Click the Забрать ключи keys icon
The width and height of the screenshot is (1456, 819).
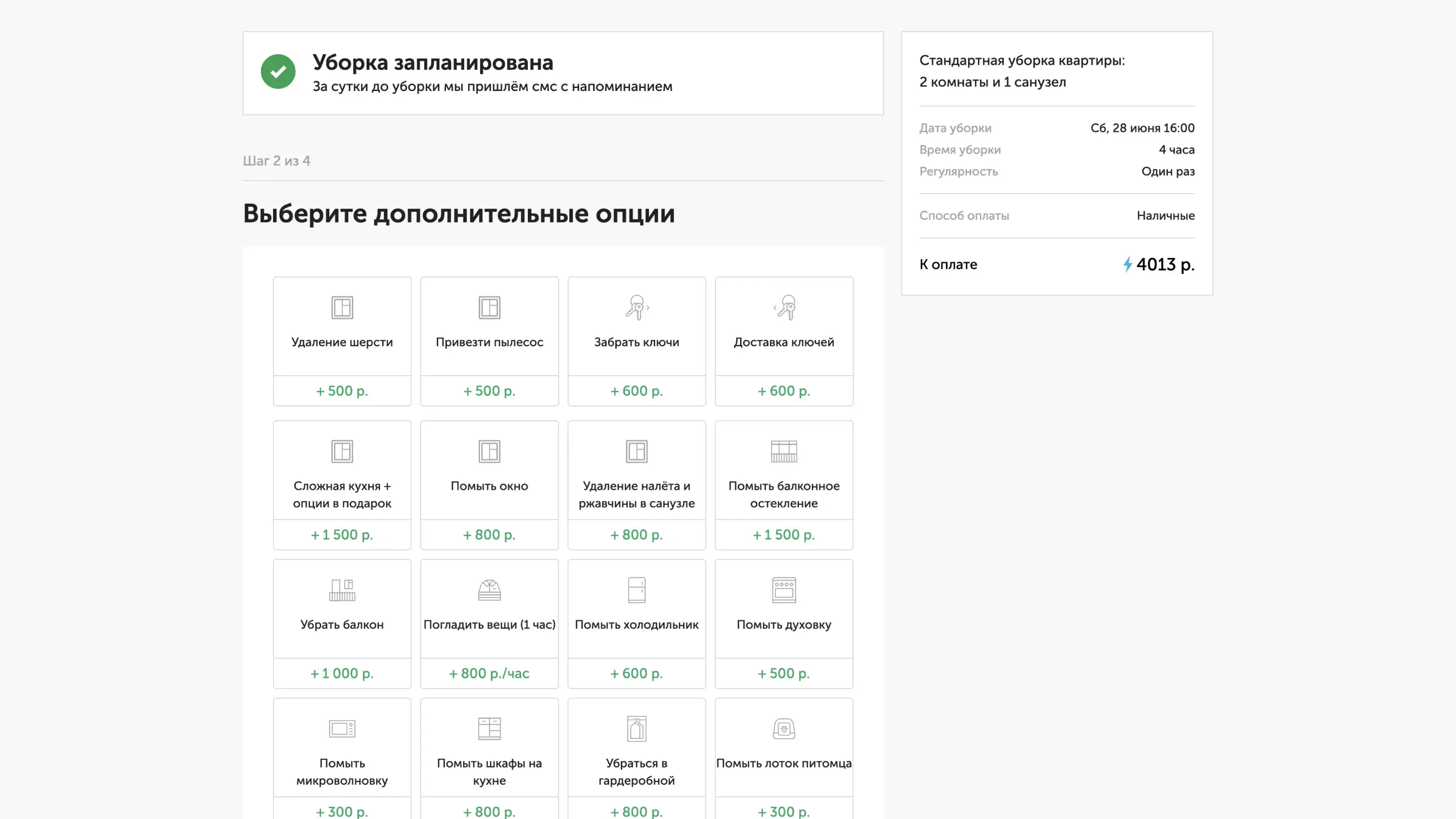pyautogui.click(x=637, y=307)
